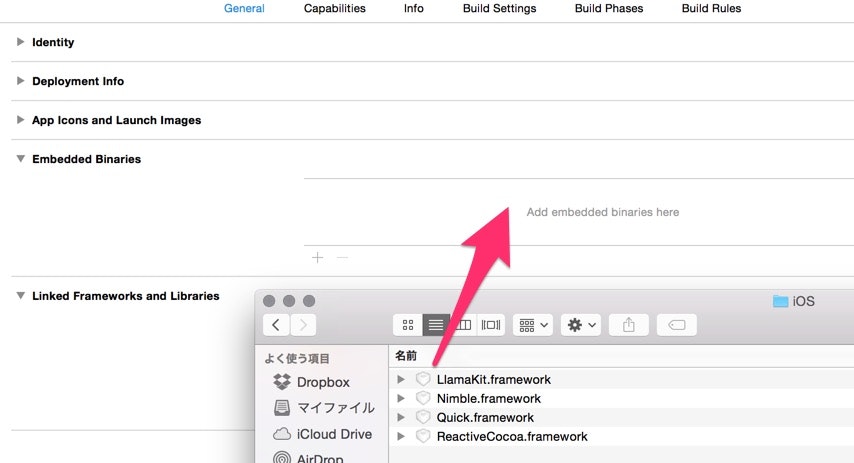Open the Capabilities tab
The height and width of the screenshot is (463, 854).
(334, 8)
